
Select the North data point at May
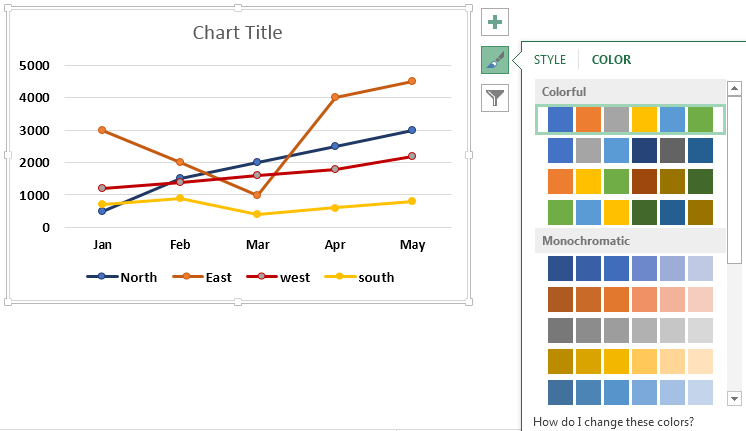point(412,130)
